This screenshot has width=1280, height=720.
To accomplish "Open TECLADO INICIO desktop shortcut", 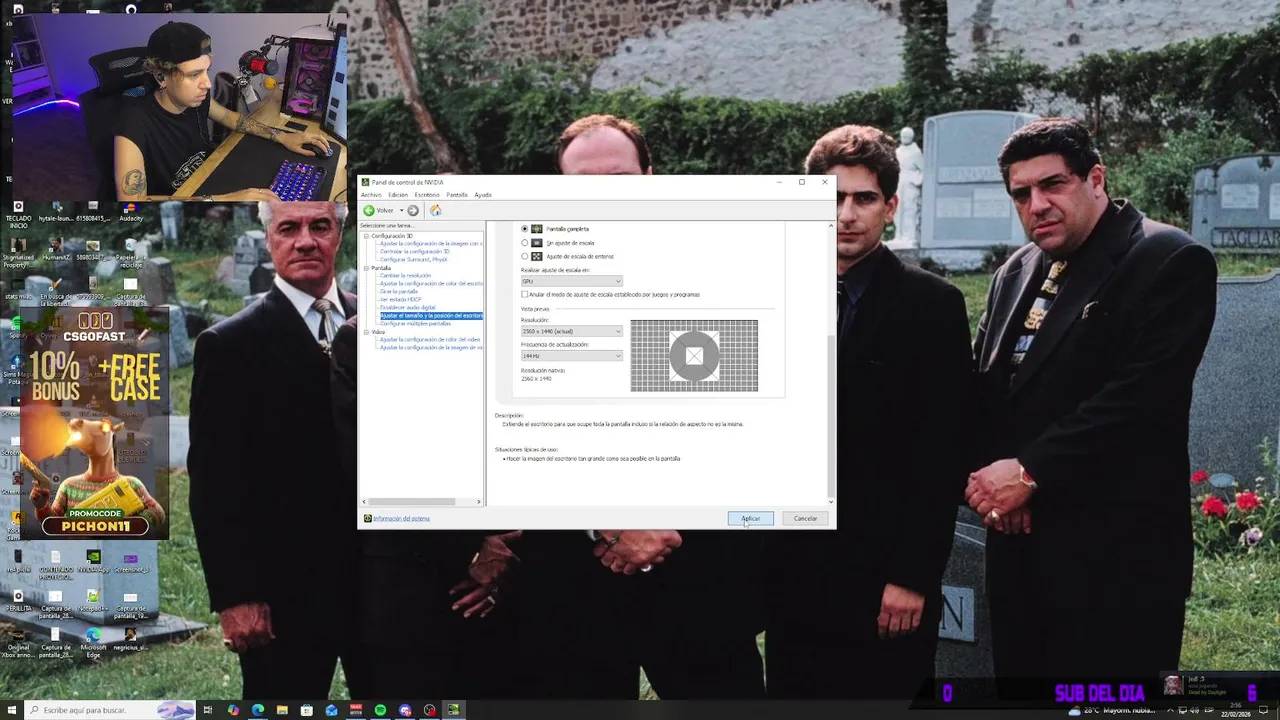I will point(17,213).
